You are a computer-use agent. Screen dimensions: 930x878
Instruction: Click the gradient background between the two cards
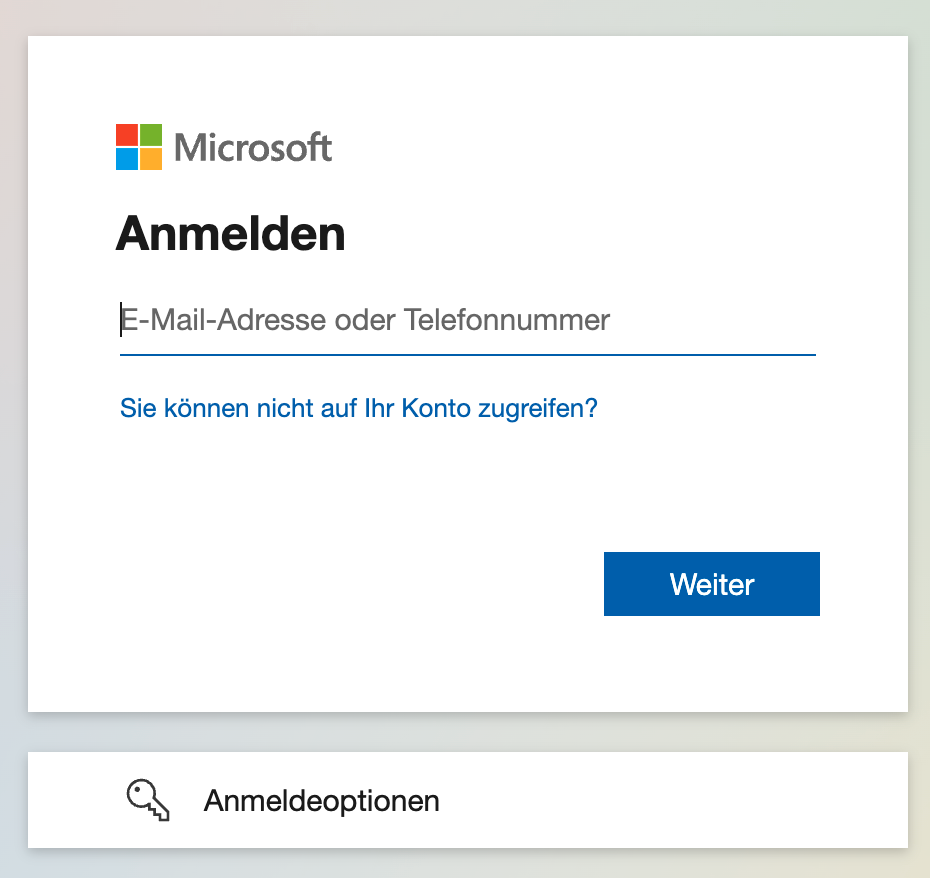point(468,732)
